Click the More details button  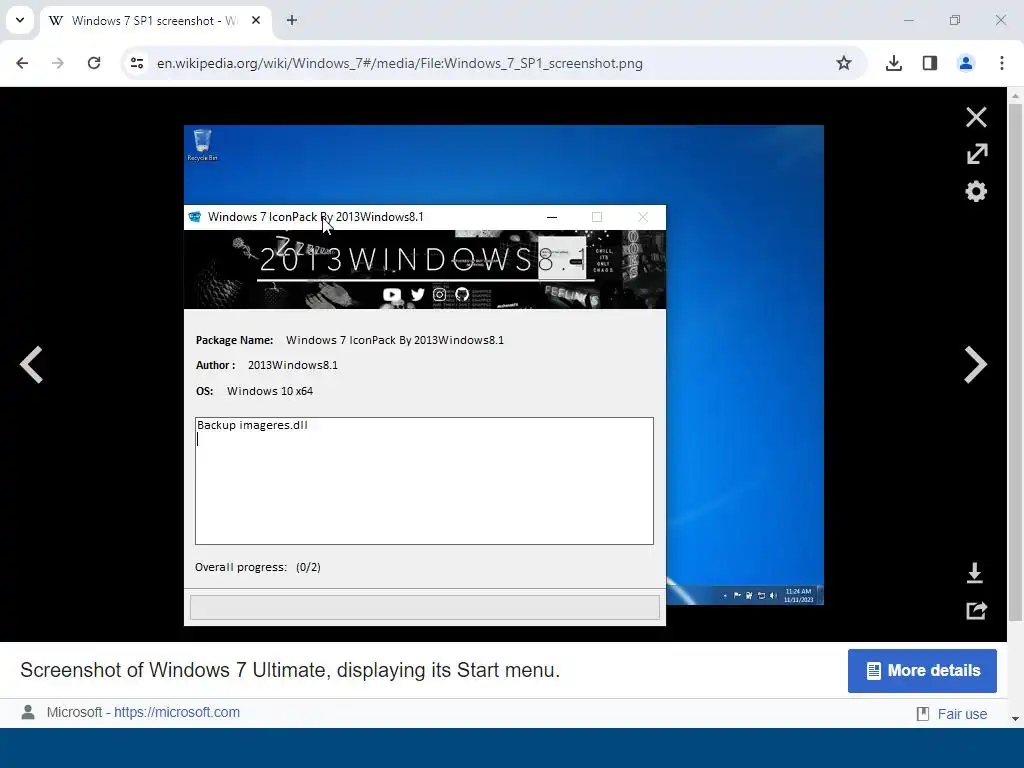pos(922,671)
